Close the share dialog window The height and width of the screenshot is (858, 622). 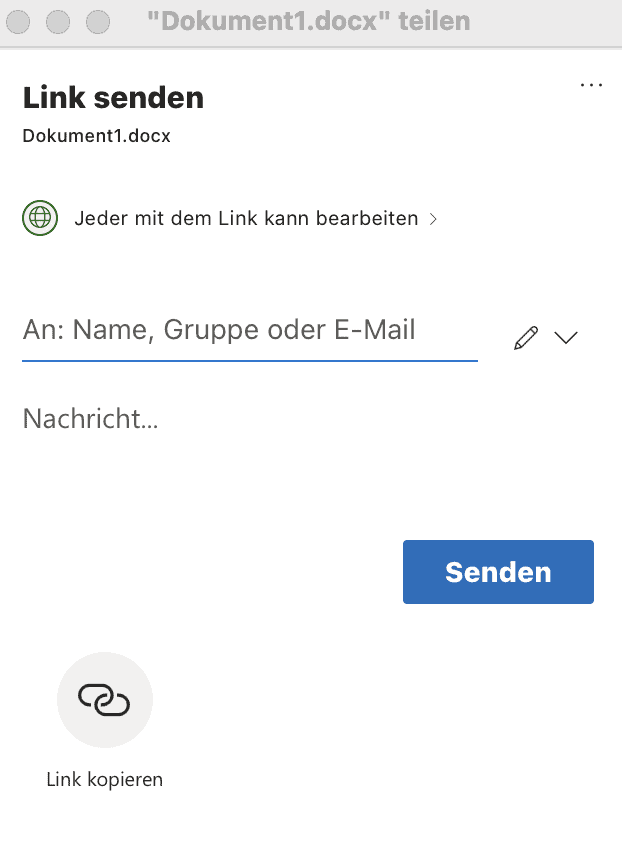18,22
